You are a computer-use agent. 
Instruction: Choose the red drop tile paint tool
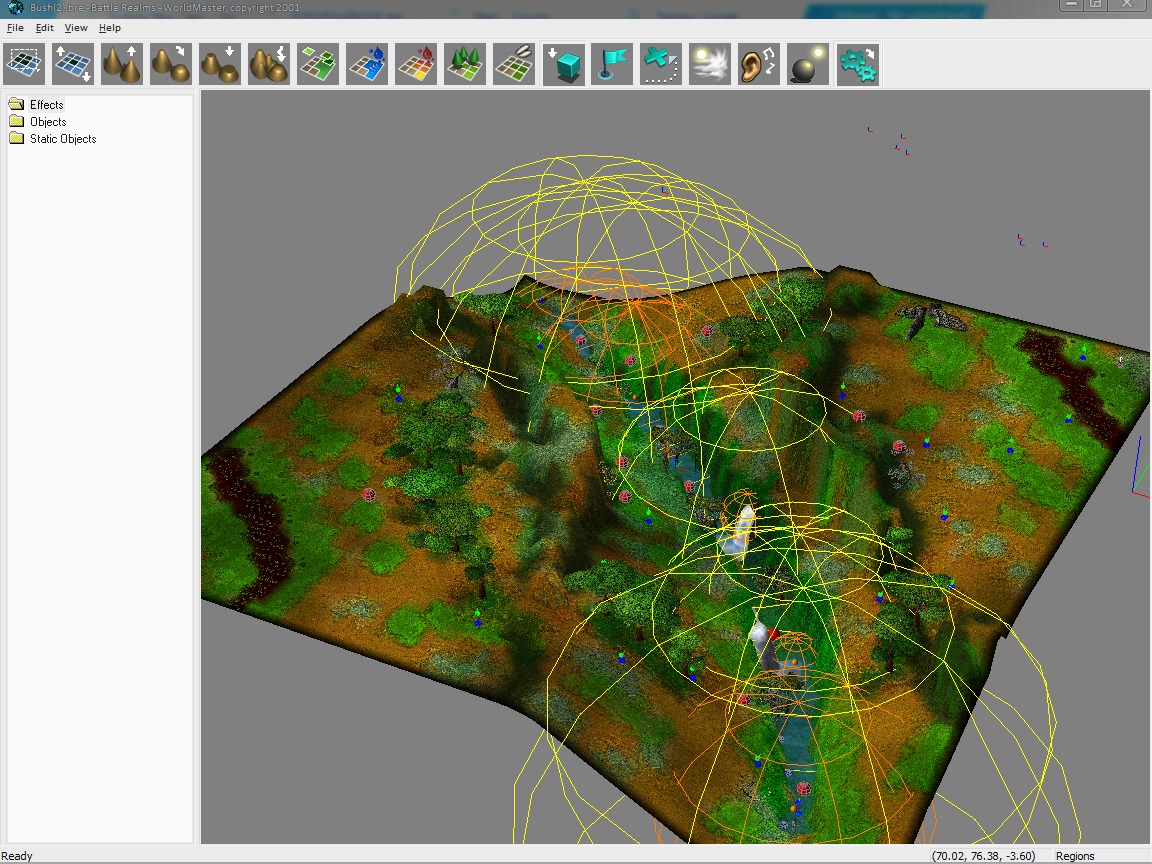pos(416,64)
